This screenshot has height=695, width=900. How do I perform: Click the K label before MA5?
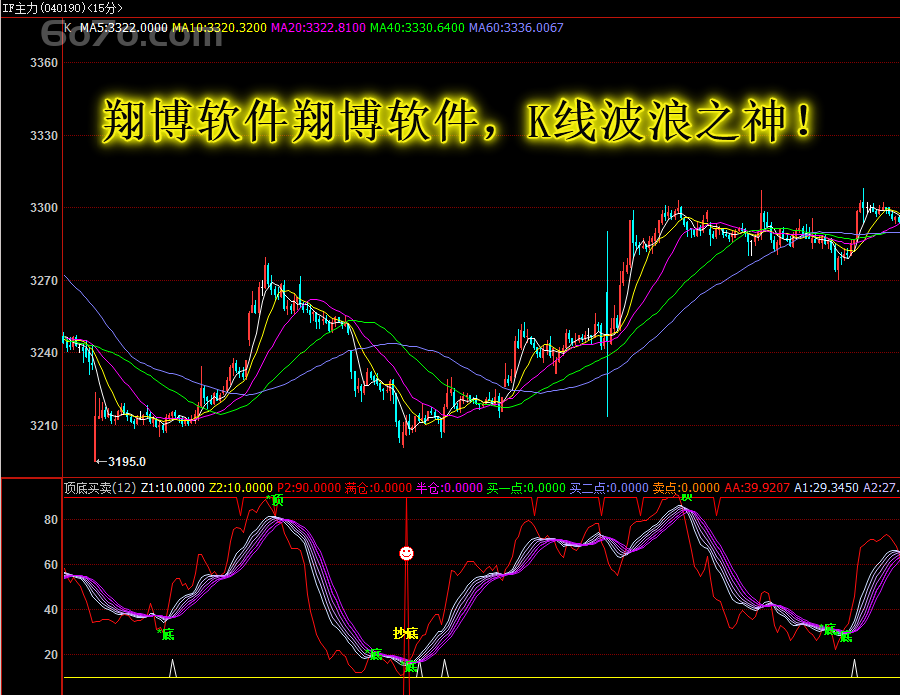click(68, 28)
